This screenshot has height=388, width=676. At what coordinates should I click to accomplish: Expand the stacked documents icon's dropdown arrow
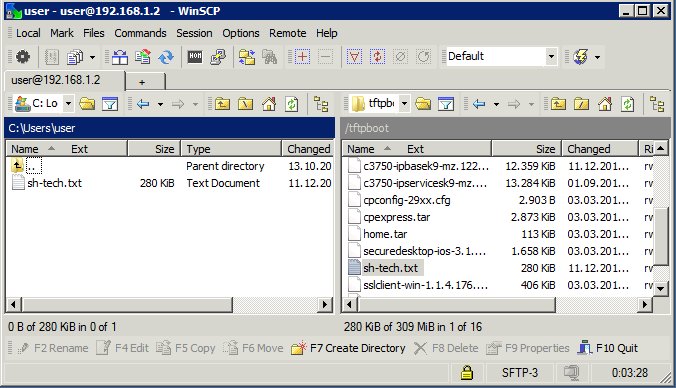pos(92,57)
